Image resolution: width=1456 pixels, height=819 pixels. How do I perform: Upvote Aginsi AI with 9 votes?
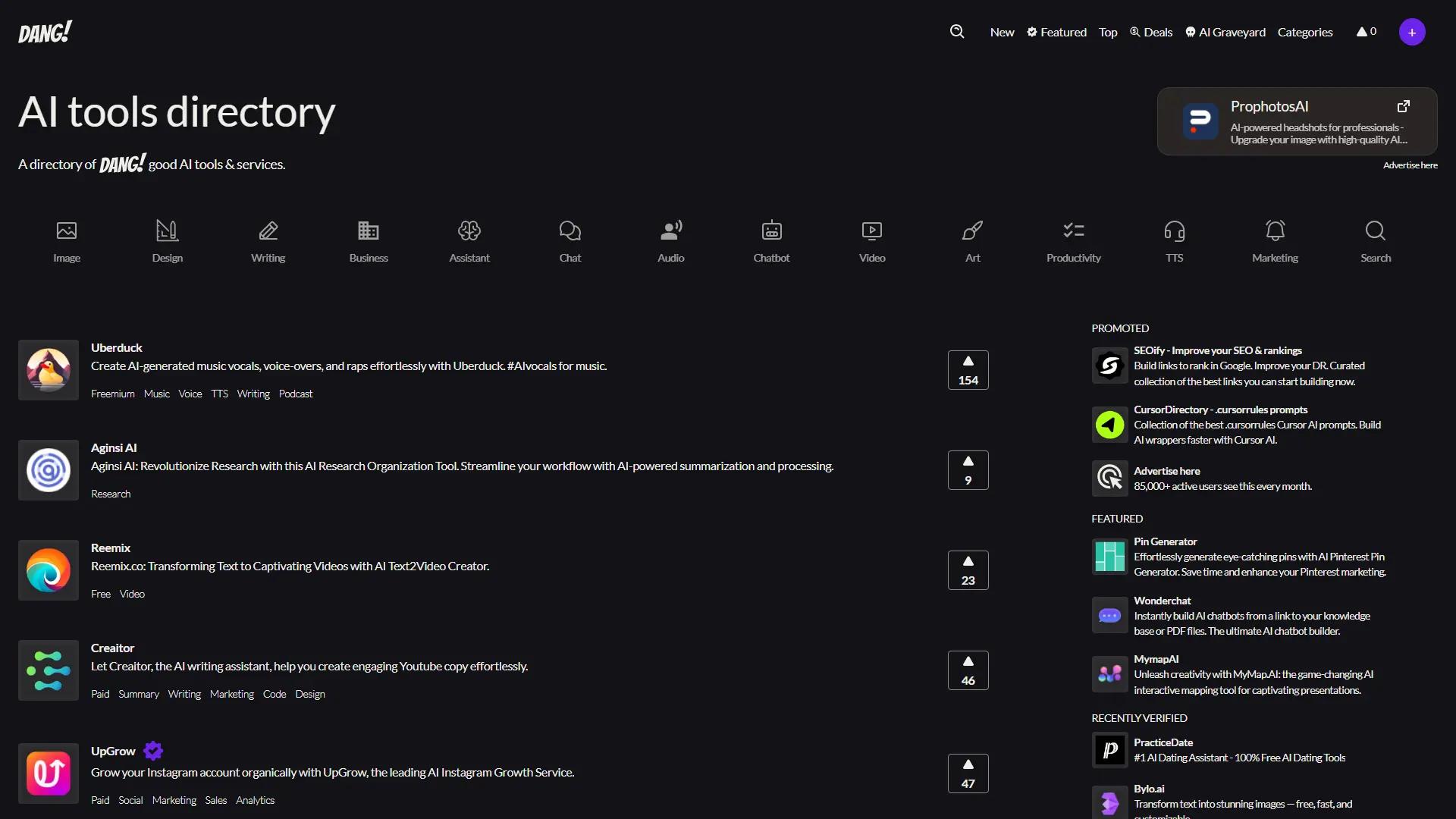pyautogui.click(x=968, y=470)
